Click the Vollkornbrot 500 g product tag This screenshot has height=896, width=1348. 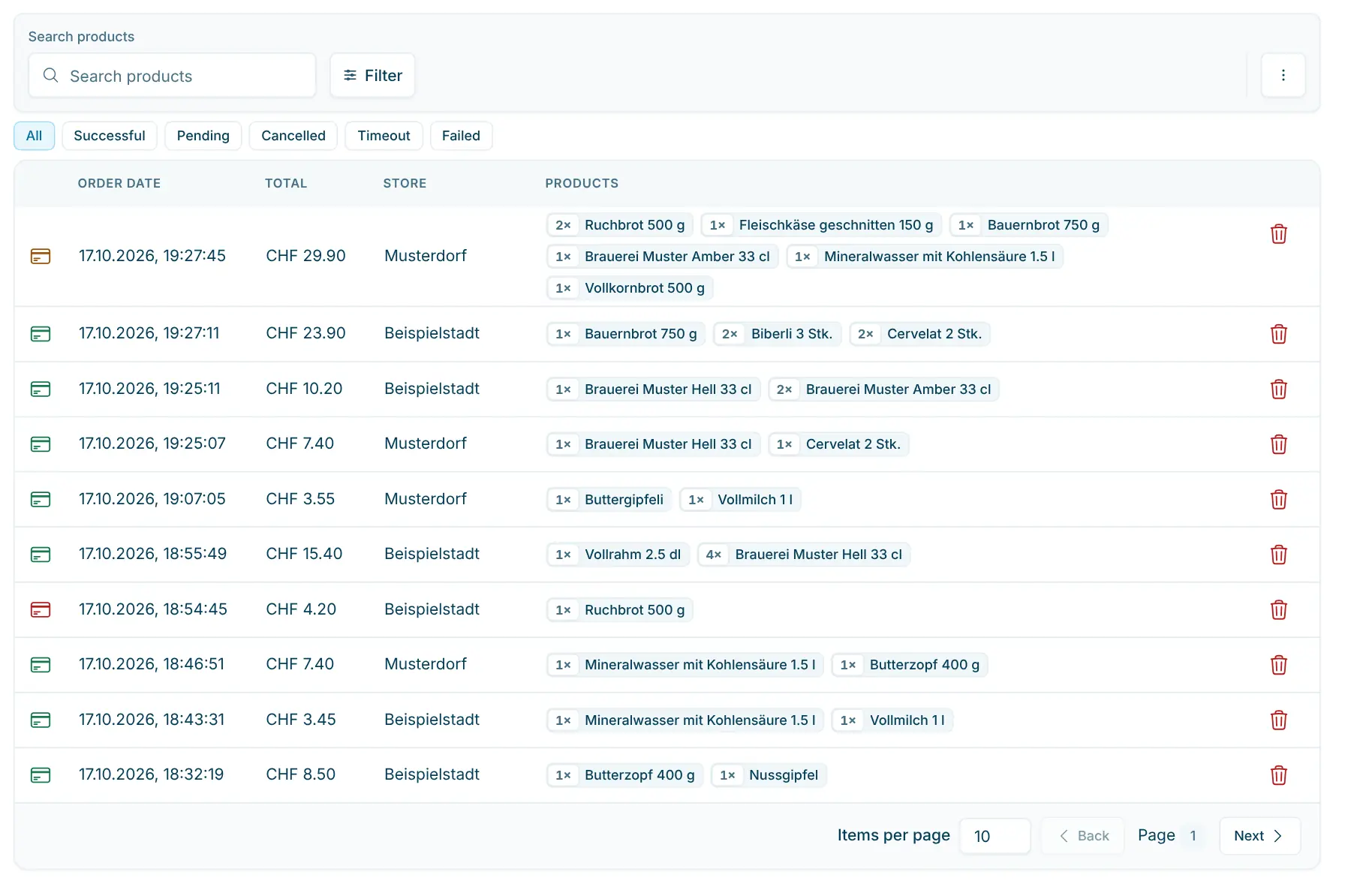(630, 288)
